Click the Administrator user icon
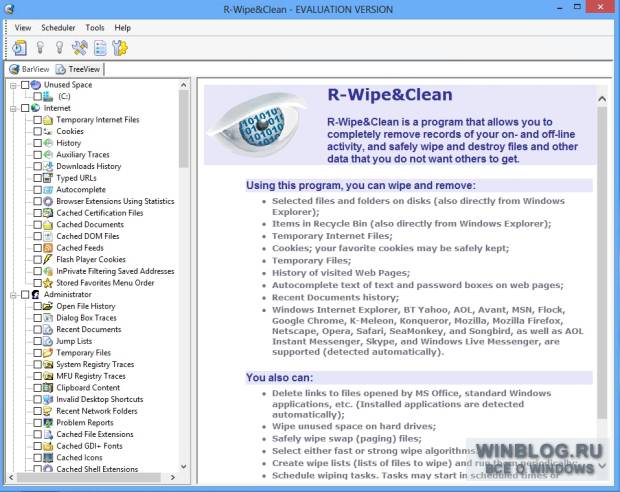Screen dimensions: 620x492 [x=36, y=294]
